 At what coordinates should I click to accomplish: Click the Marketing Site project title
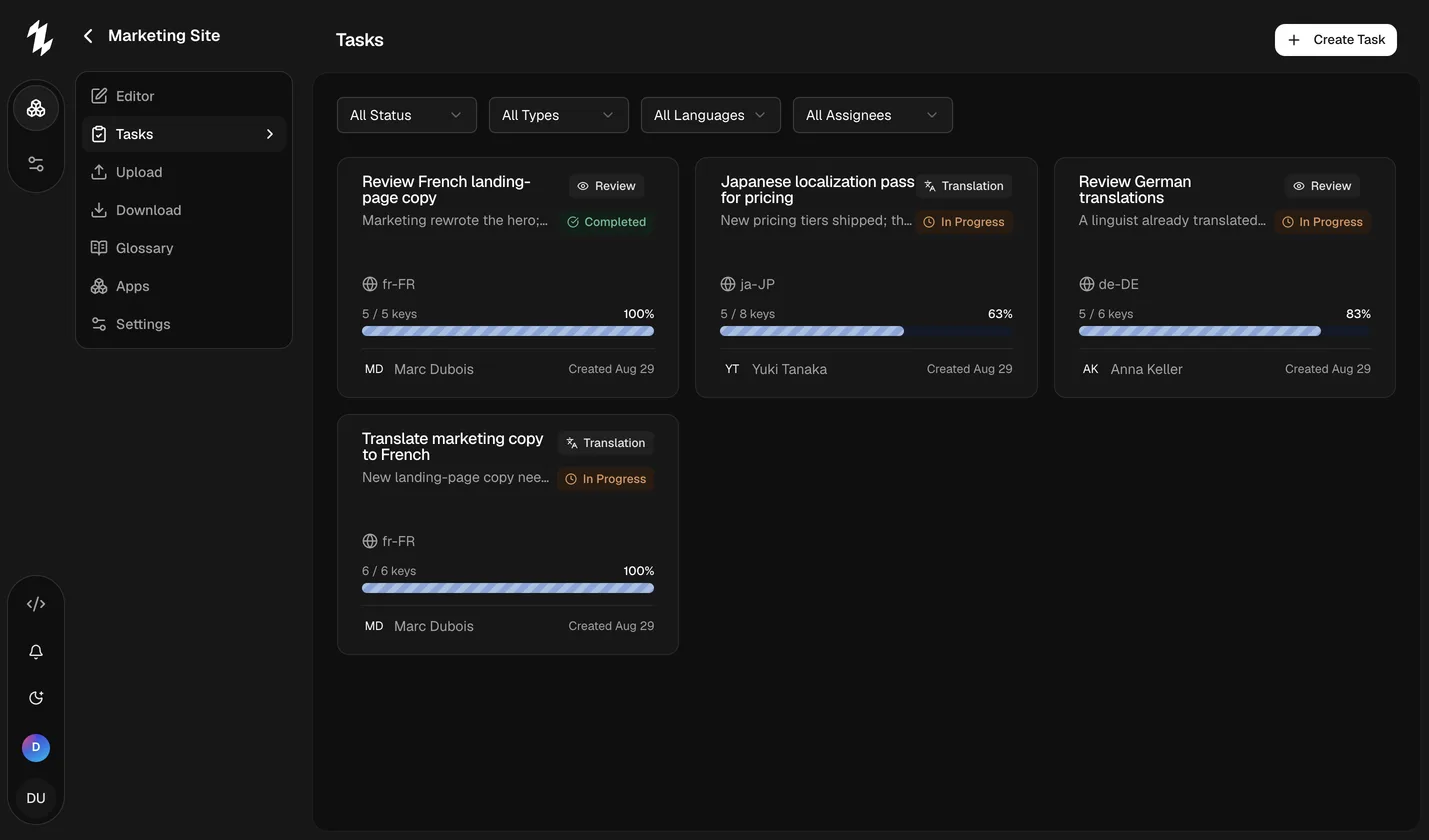pos(164,36)
